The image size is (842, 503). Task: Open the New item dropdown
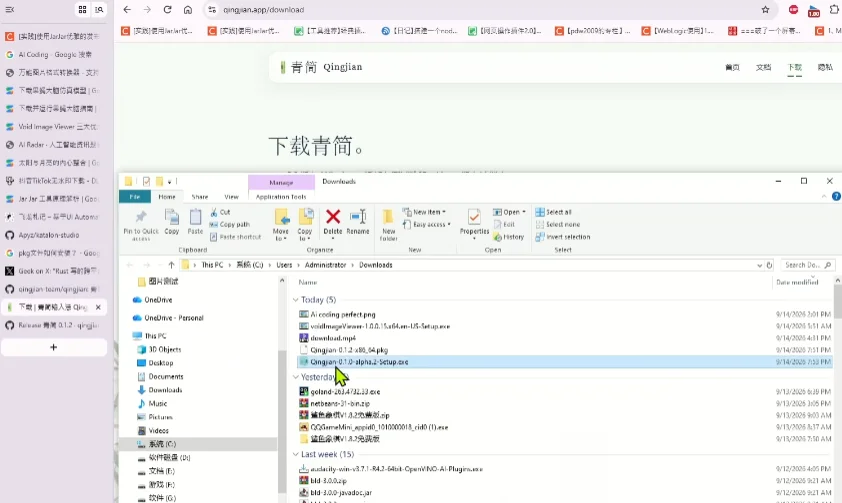tap(424, 212)
